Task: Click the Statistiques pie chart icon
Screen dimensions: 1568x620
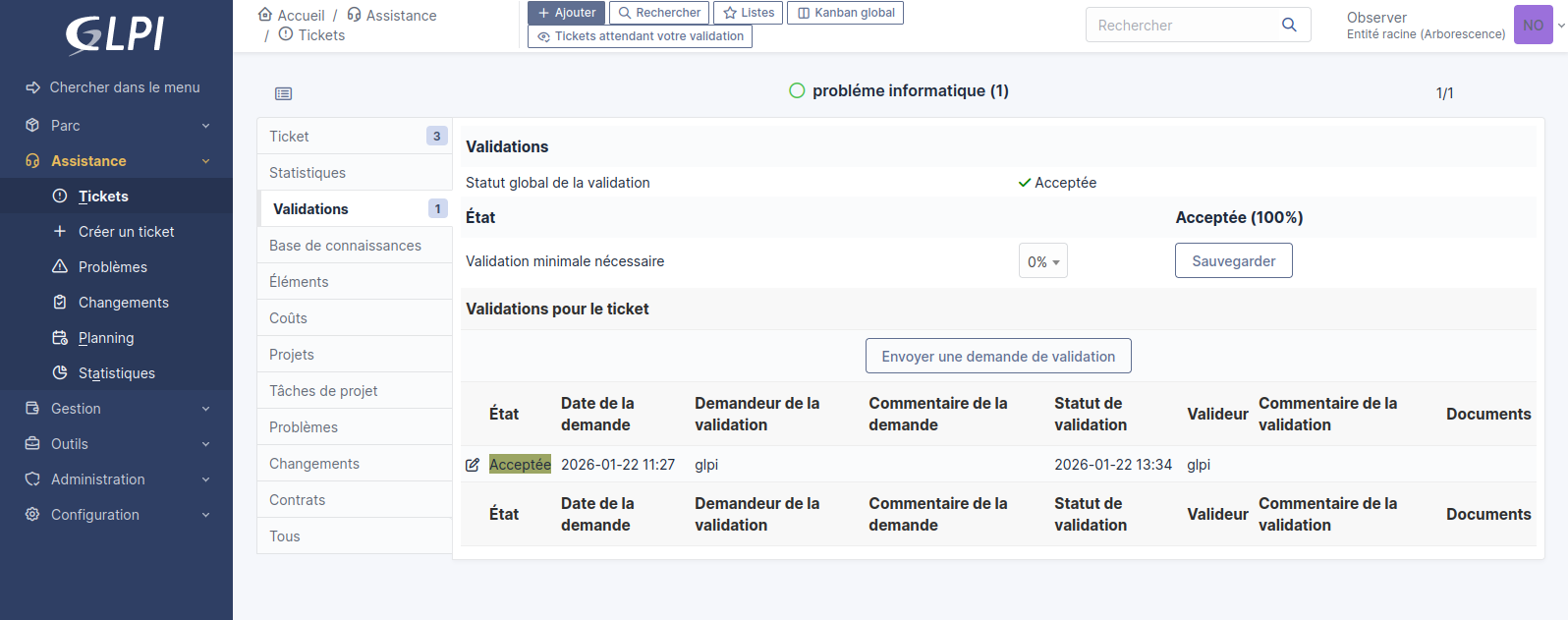Action: point(60,373)
